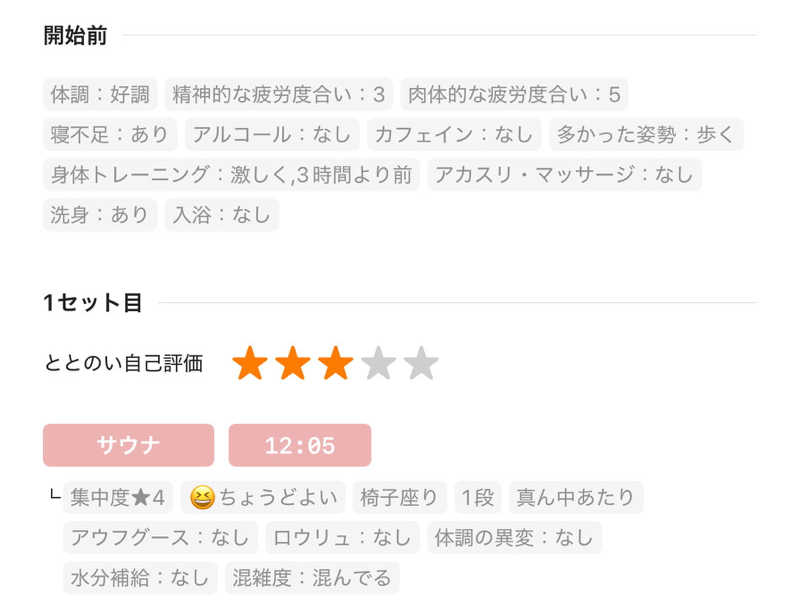Click the 集中度★4 tag

pos(118,497)
